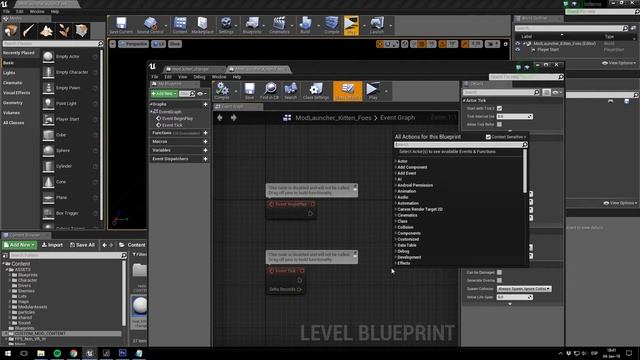Click the highlighted Play button in main toolbar
The image size is (640, 360).
(x=351, y=25)
